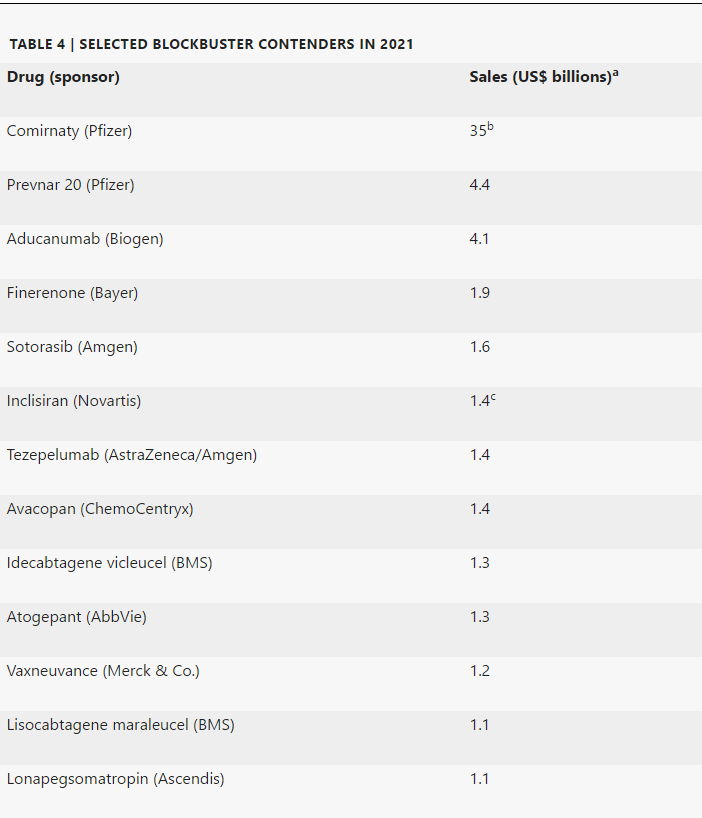Click the Aducanumab (Biogen) entry
Screen dimensions: 702x818
coord(85,239)
